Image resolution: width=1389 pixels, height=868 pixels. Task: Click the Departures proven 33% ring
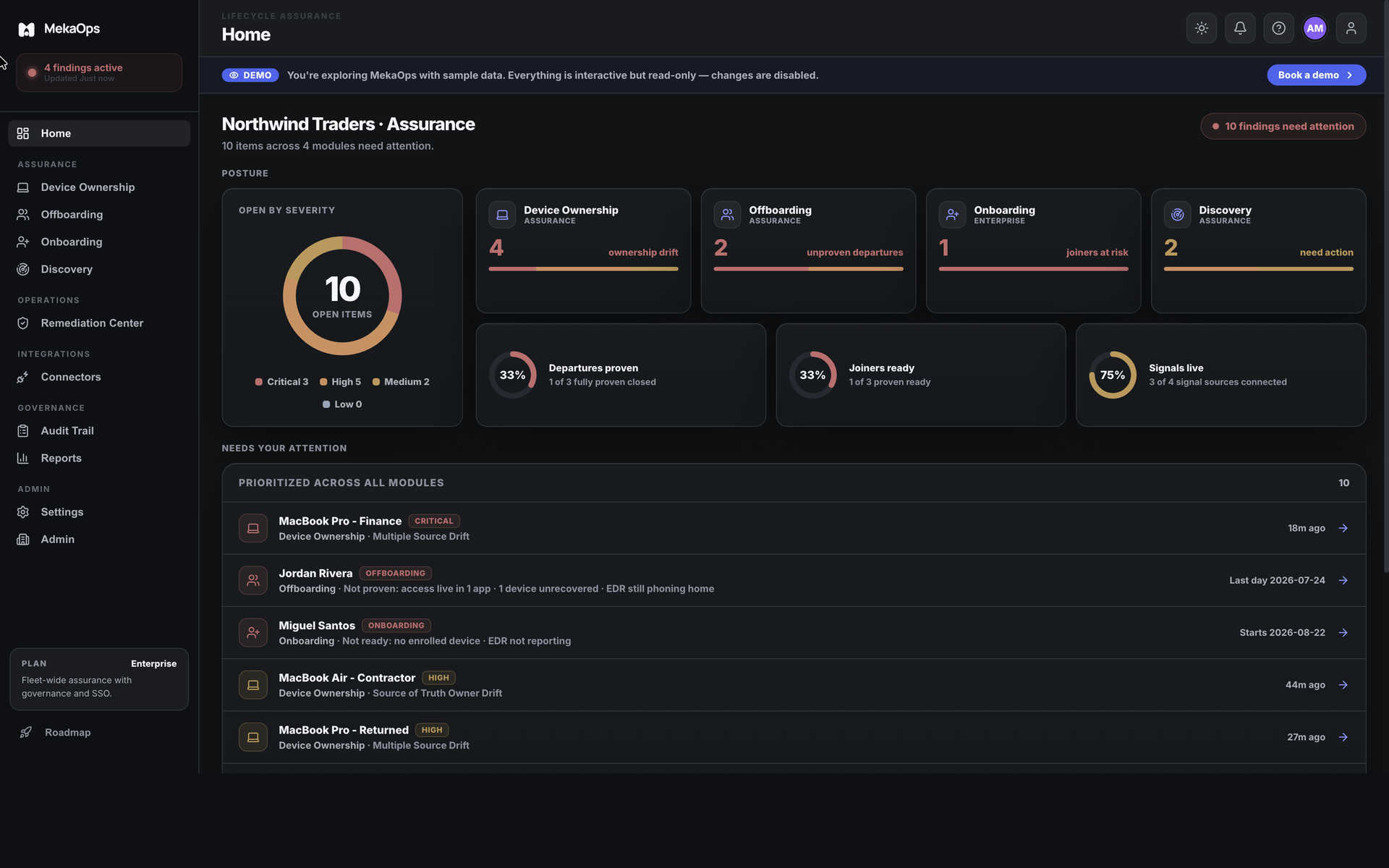[x=513, y=375]
